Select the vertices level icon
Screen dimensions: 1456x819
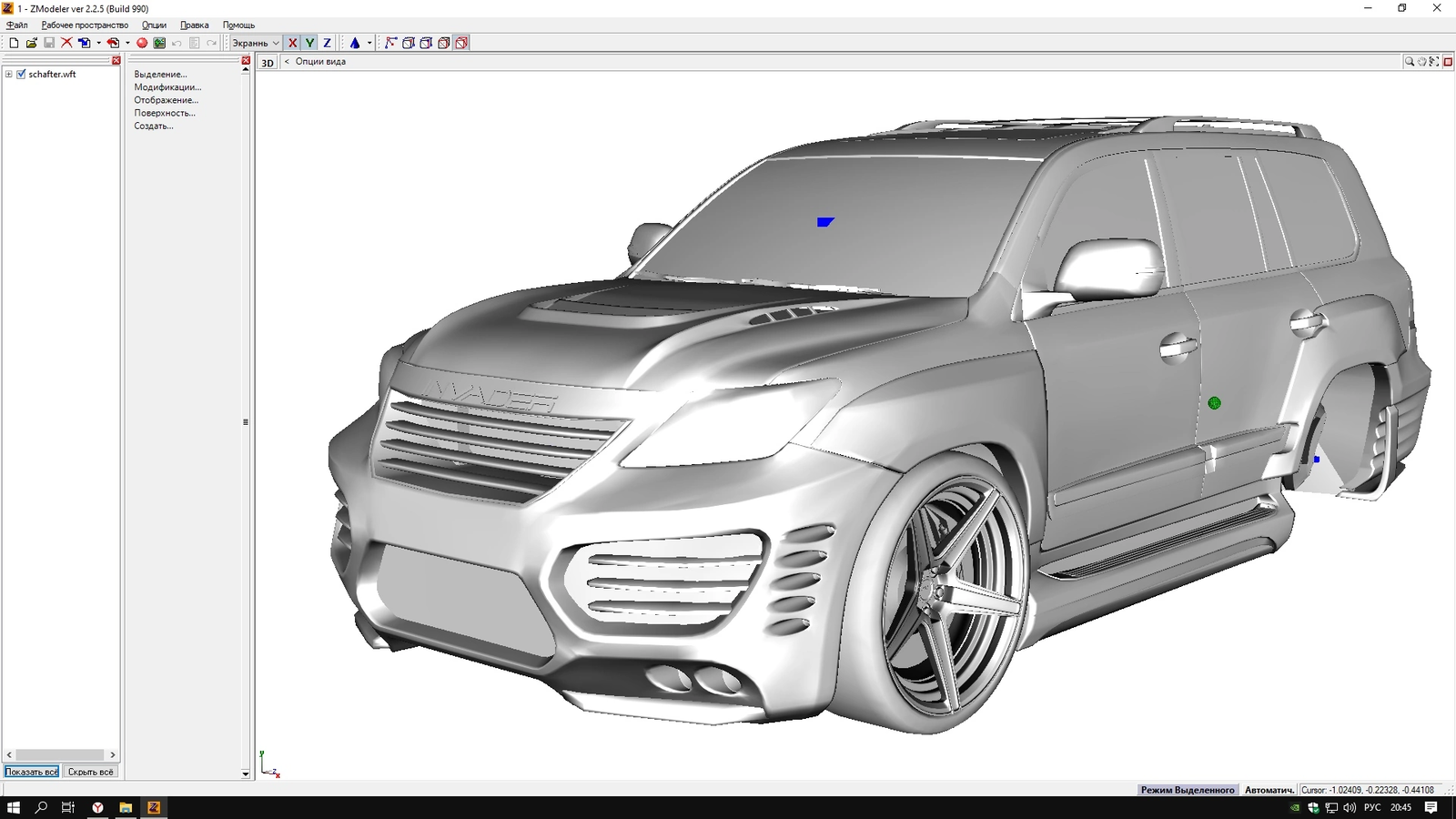click(x=390, y=43)
